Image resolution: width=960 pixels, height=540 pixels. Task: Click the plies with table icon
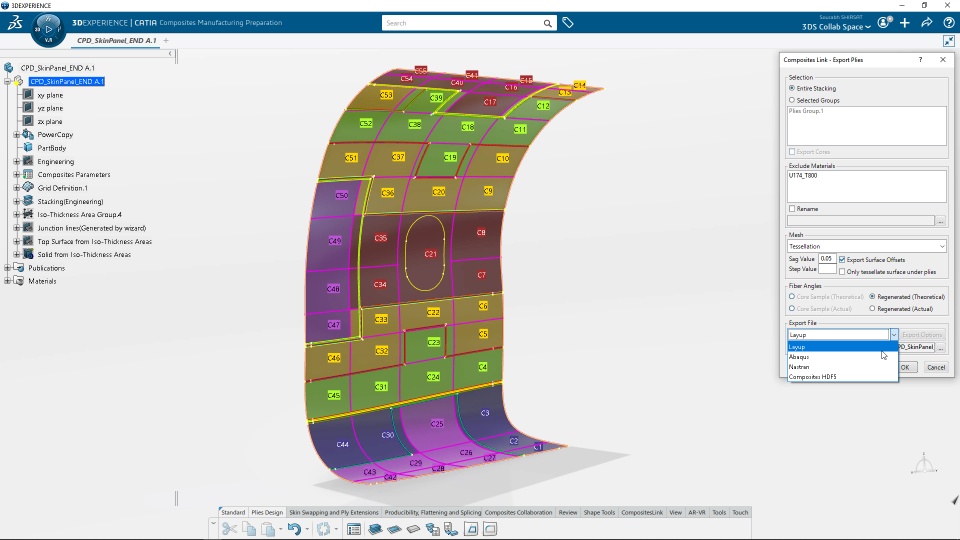tap(433, 529)
